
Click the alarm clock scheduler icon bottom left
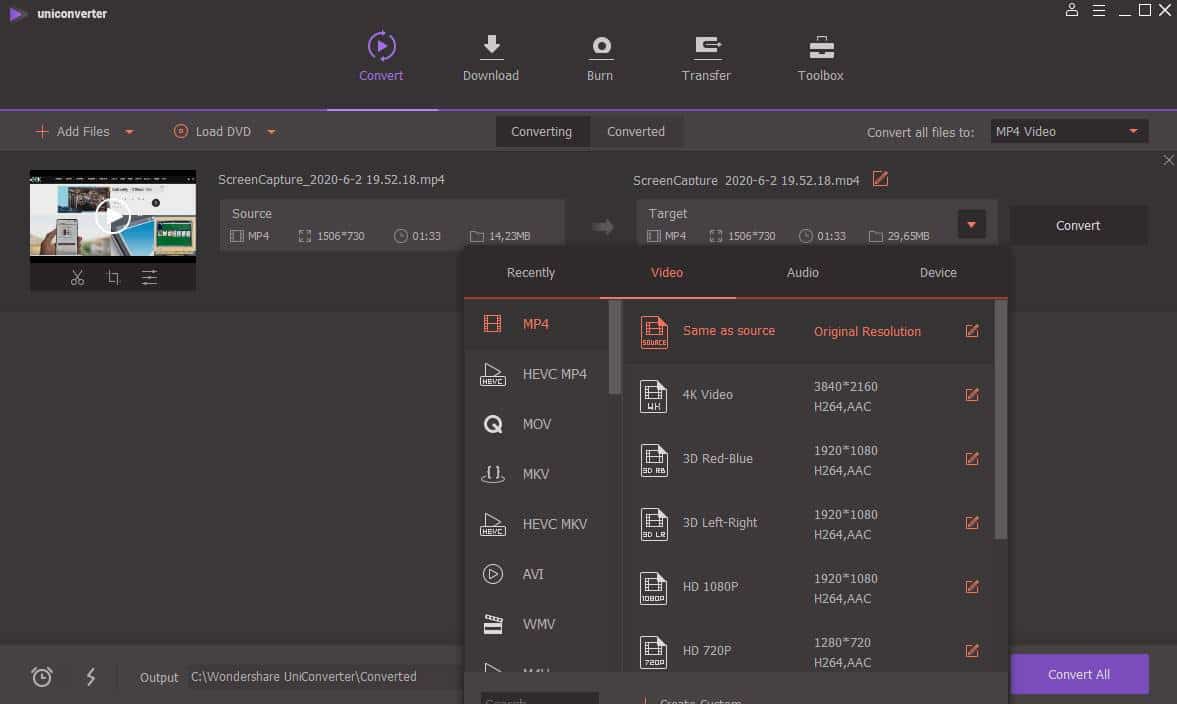41,677
